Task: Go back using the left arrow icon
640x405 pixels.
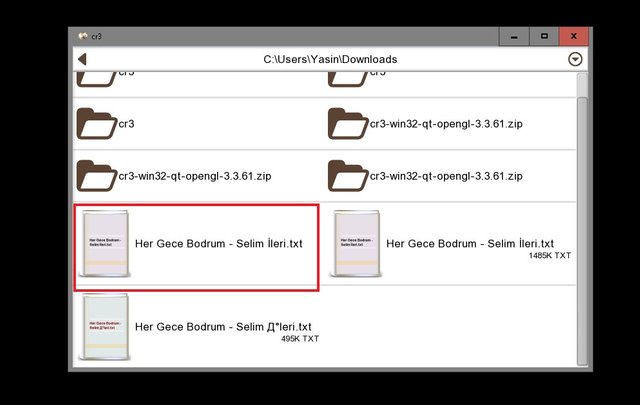Action: point(82,59)
